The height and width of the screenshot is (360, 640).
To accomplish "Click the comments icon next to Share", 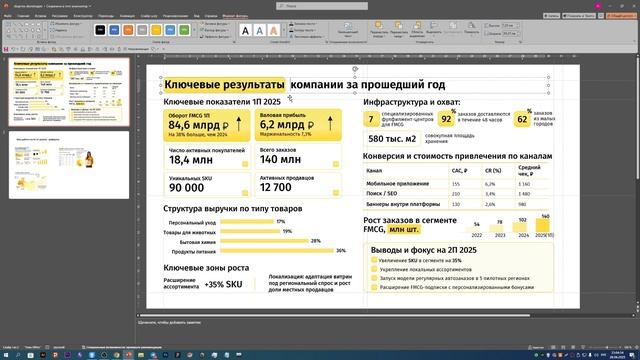I will (x=601, y=16).
